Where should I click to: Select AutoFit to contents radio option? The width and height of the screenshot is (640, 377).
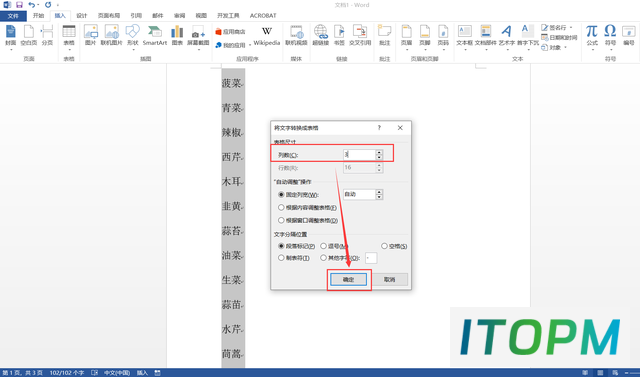pos(281,208)
